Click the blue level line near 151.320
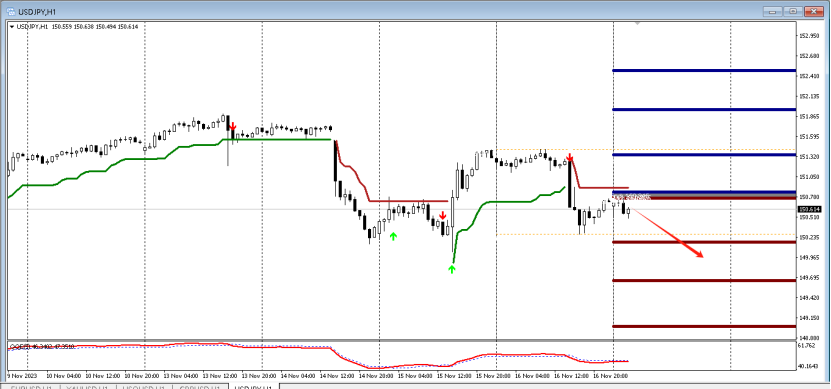 point(704,155)
